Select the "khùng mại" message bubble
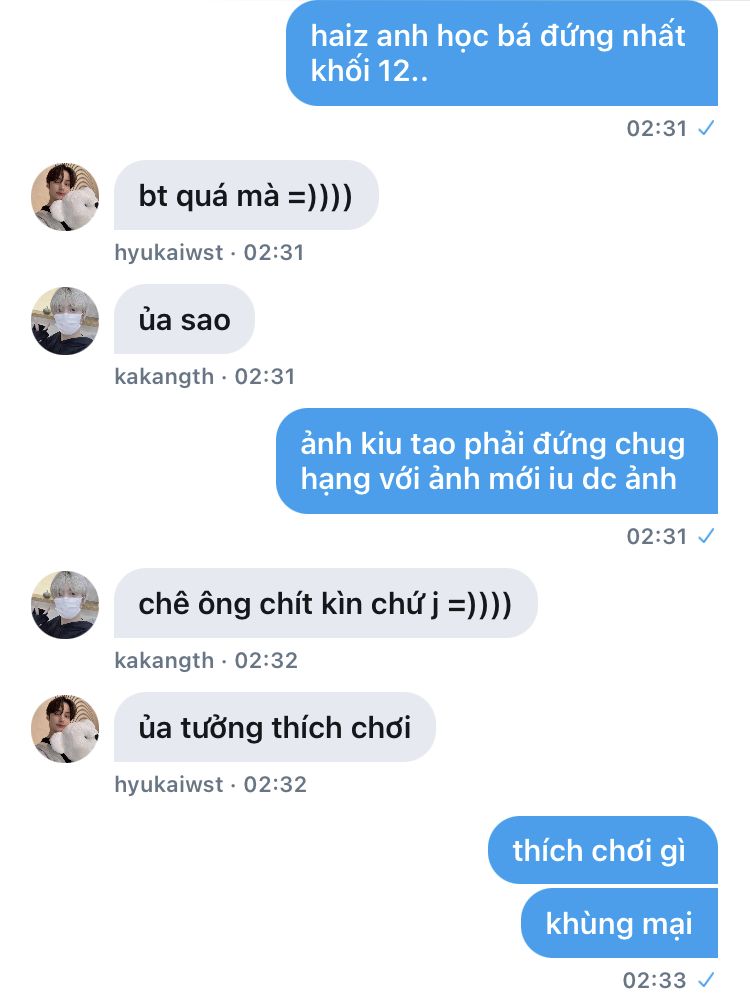 (x=619, y=923)
